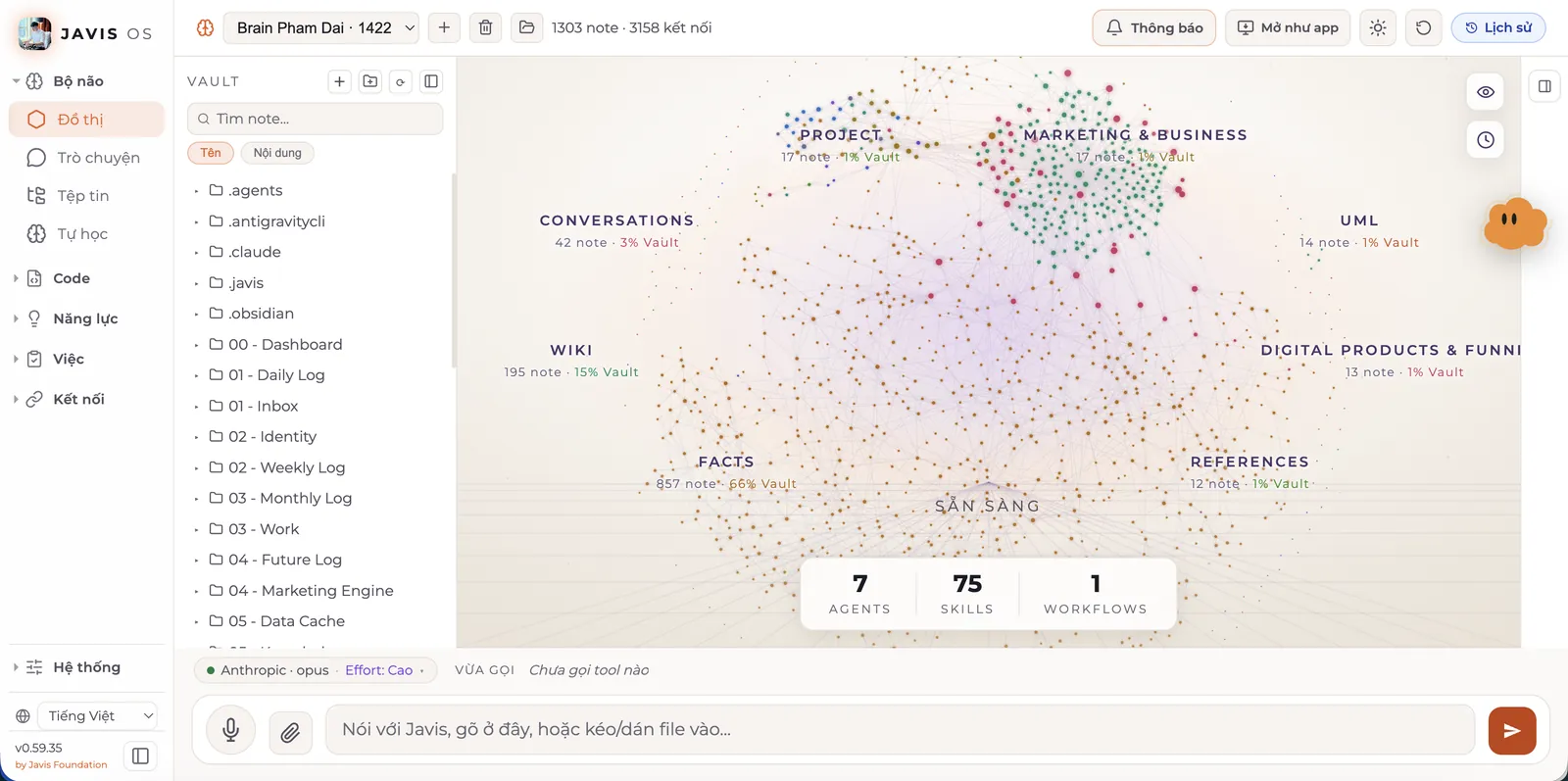Click the Nói với Javis message input
Screen dimensions: 1568x781
(x=900, y=730)
